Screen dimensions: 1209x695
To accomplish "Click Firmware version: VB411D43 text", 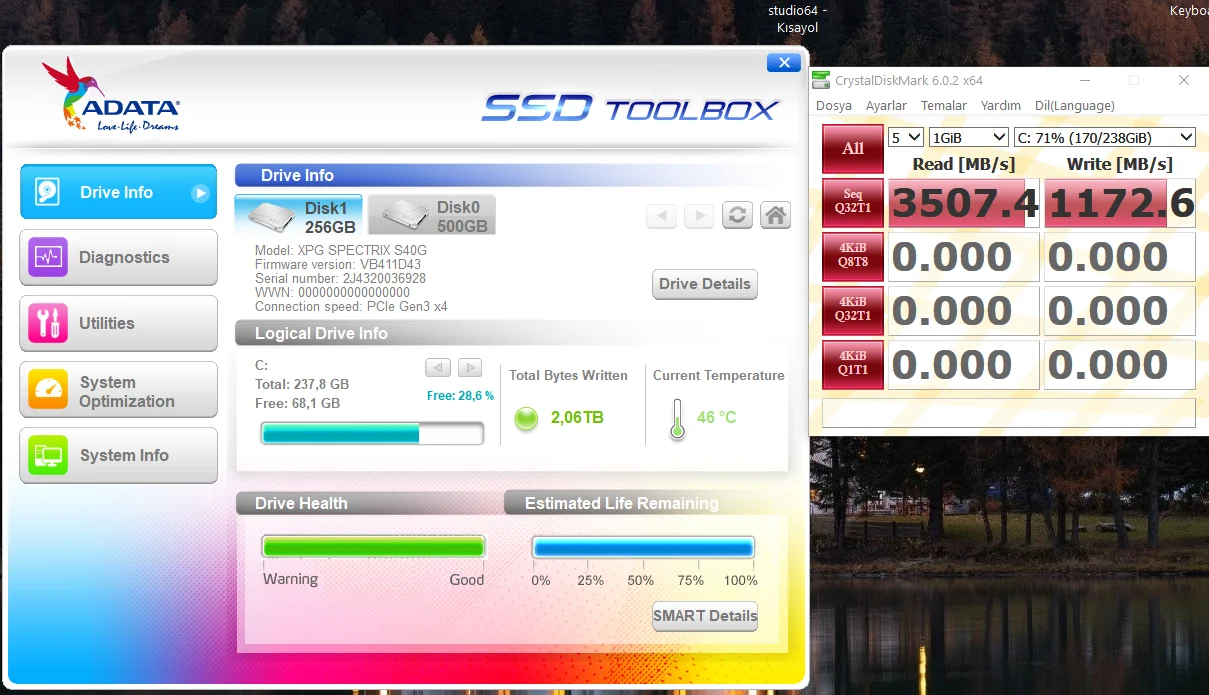I will coord(338,265).
